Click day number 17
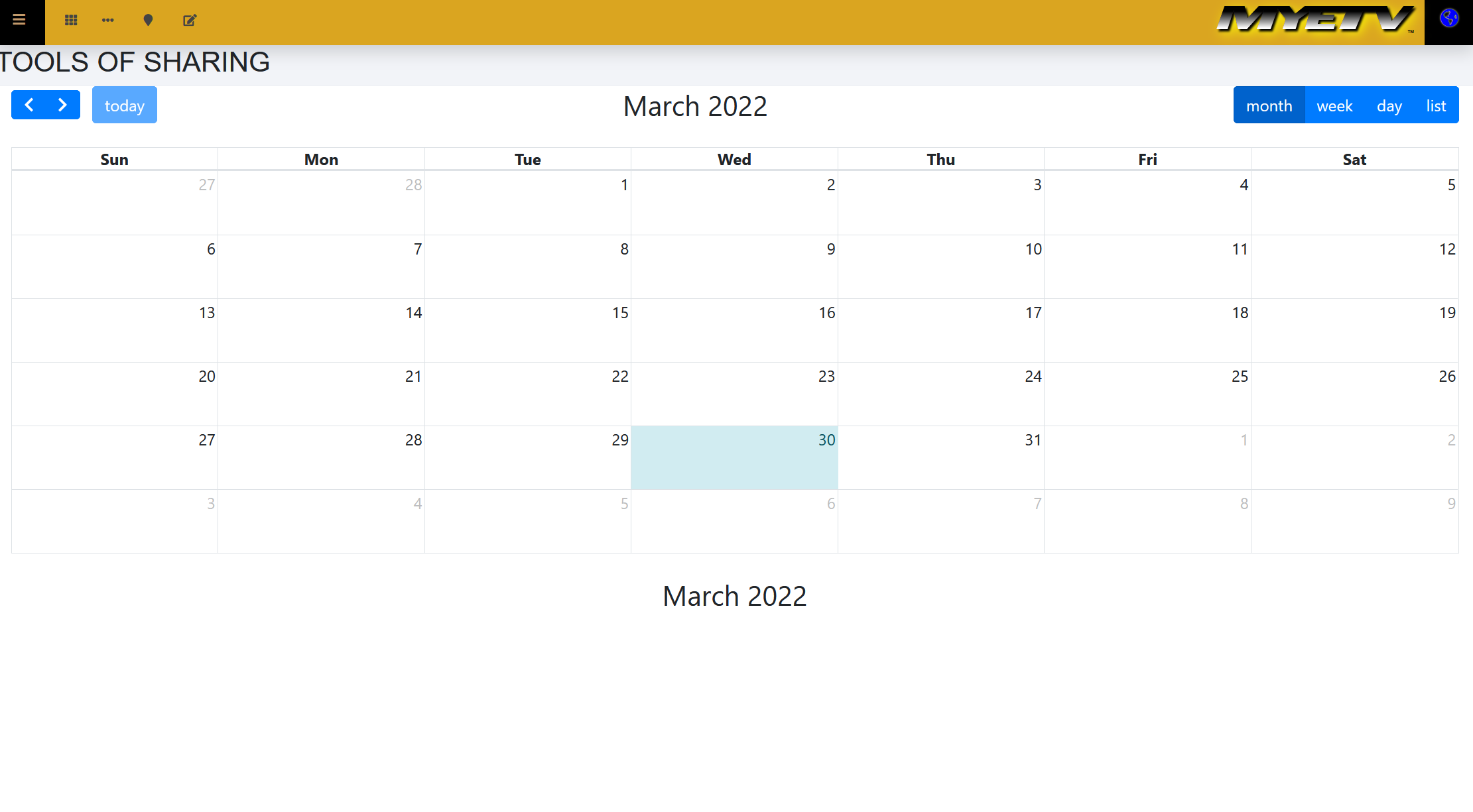 tap(1033, 313)
